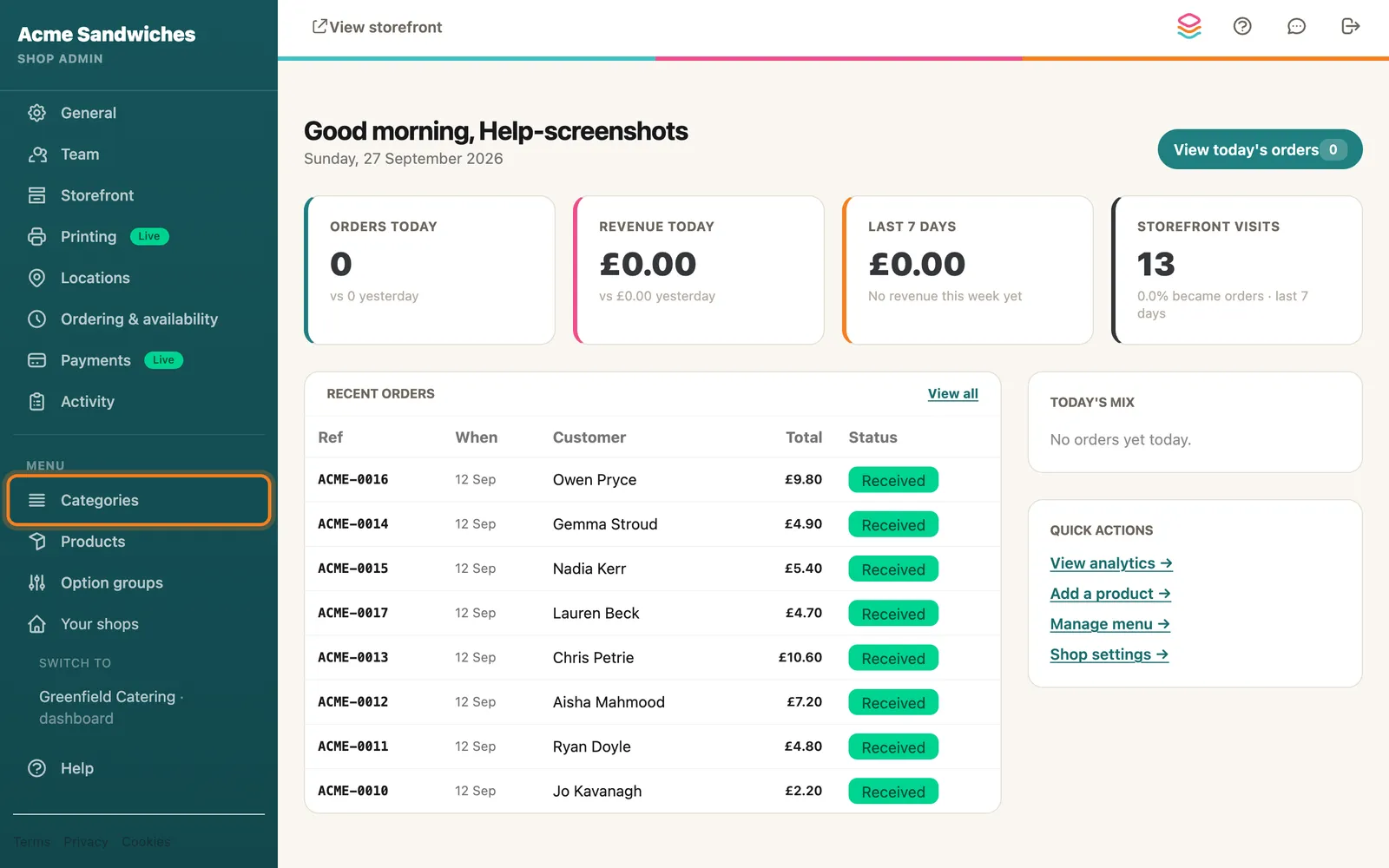Viewport: 1389px width, 868px height.
Task: Click View analytics quick action
Action: coord(1111,563)
